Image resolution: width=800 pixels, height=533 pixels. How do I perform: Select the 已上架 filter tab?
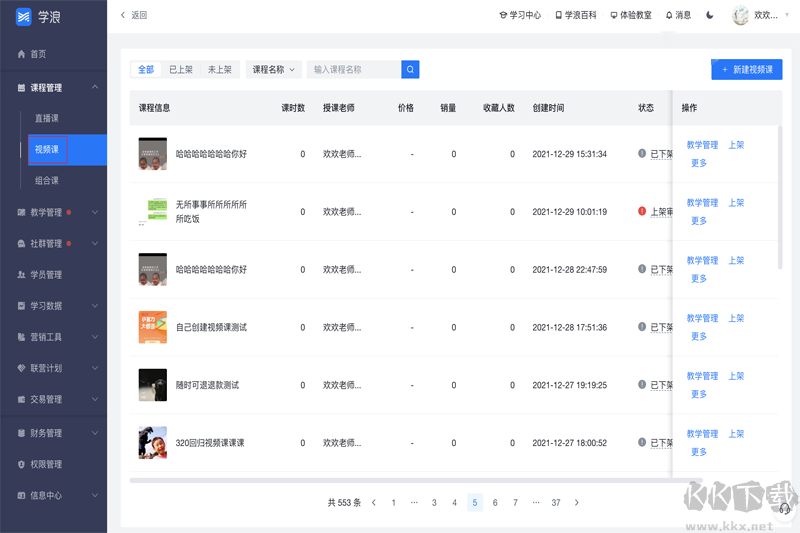click(180, 70)
